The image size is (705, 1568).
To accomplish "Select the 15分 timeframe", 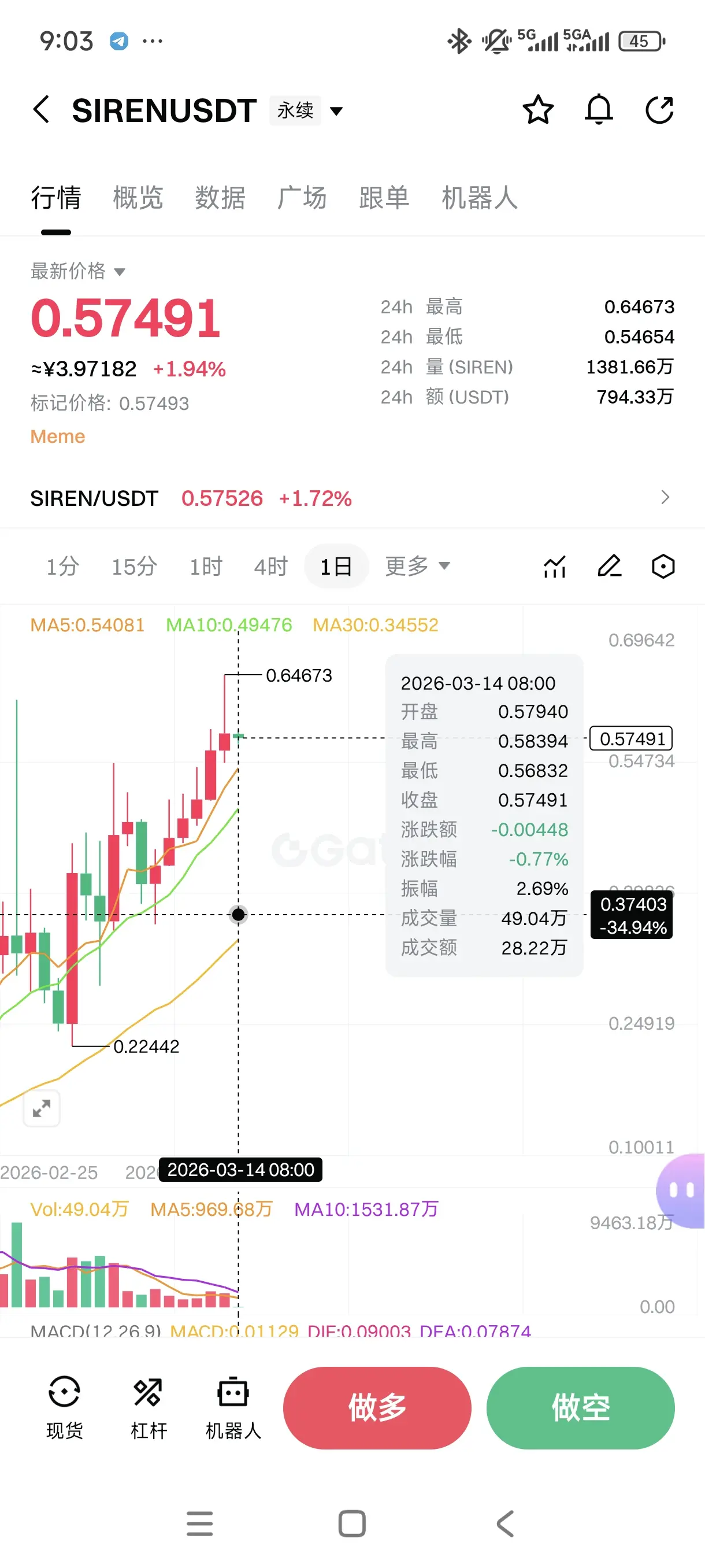I will [x=135, y=566].
